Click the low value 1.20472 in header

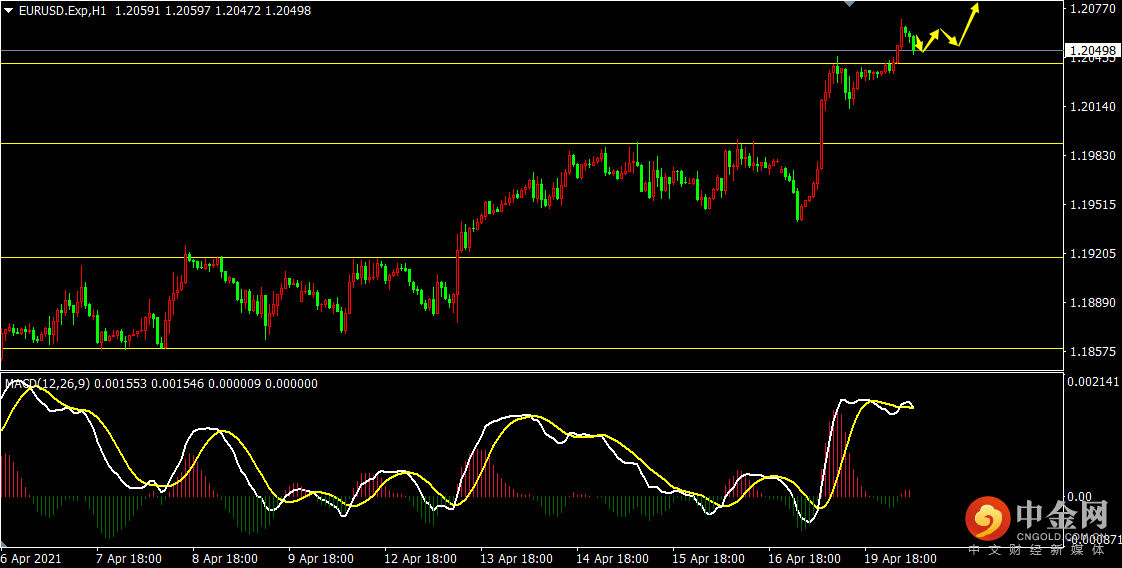[x=238, y=11]
